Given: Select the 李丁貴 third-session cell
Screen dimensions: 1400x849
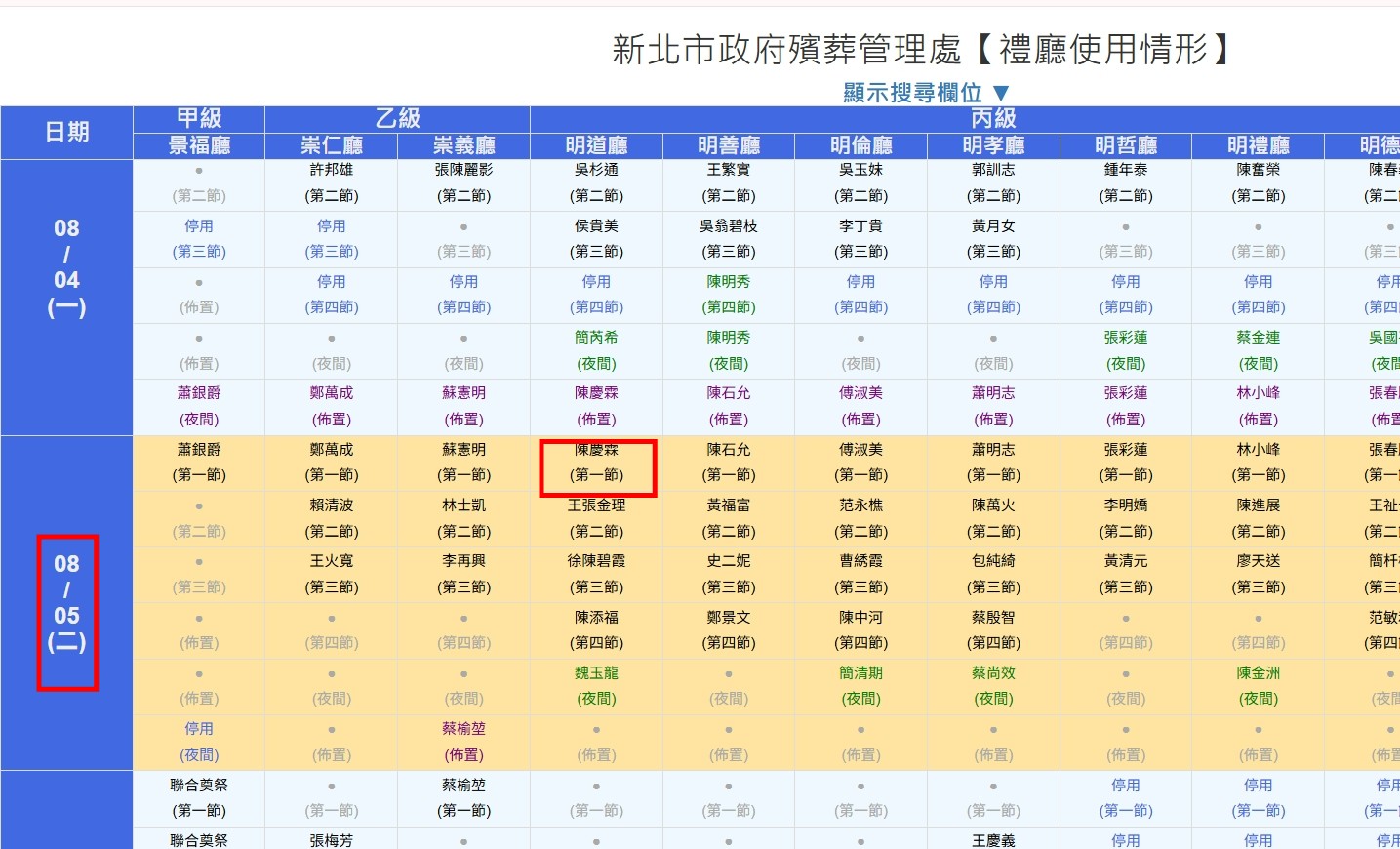Looking at the screenshot, I should 861,239.
